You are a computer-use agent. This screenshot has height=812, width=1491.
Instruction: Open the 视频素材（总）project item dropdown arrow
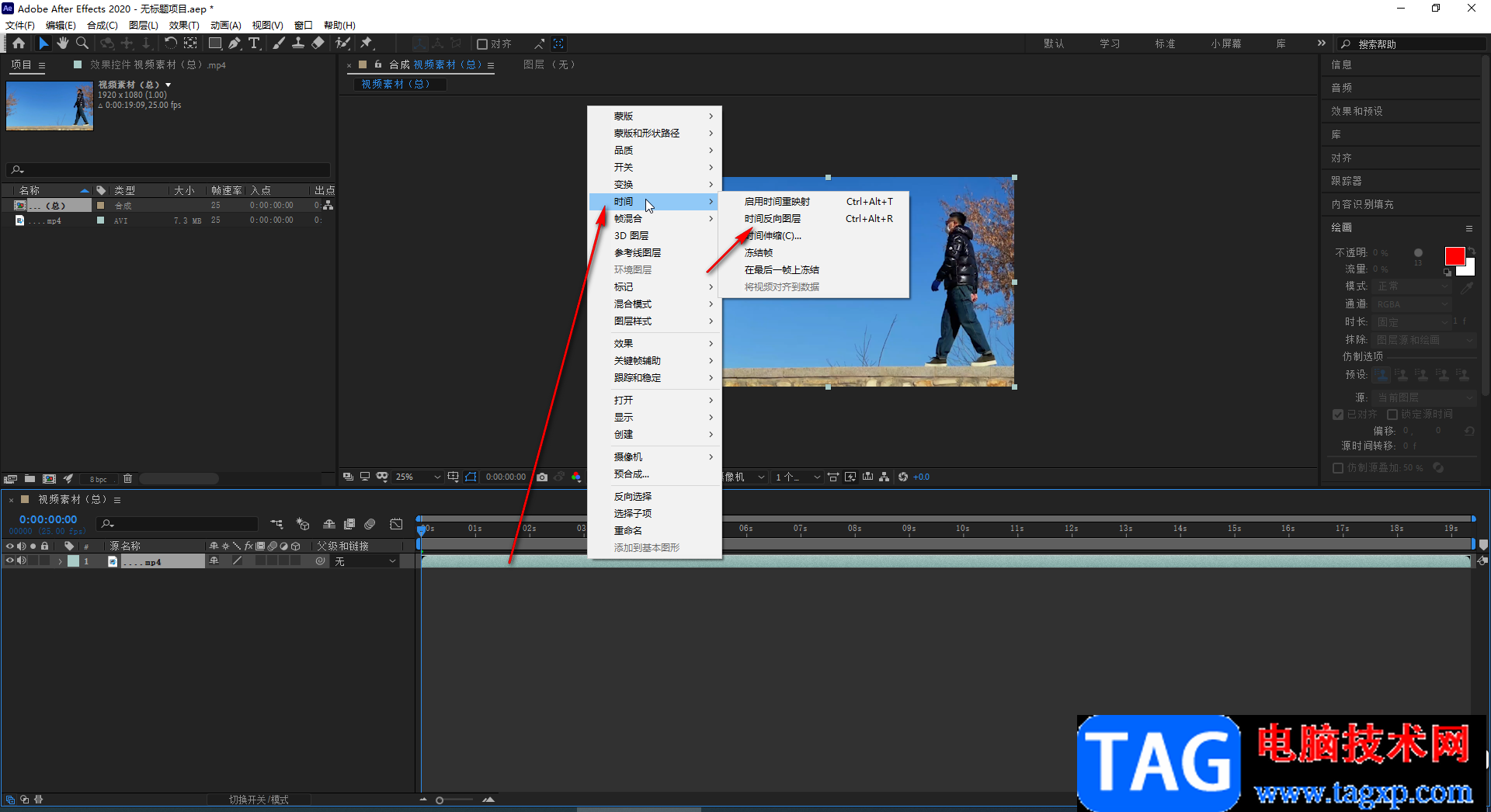point(168,85)
